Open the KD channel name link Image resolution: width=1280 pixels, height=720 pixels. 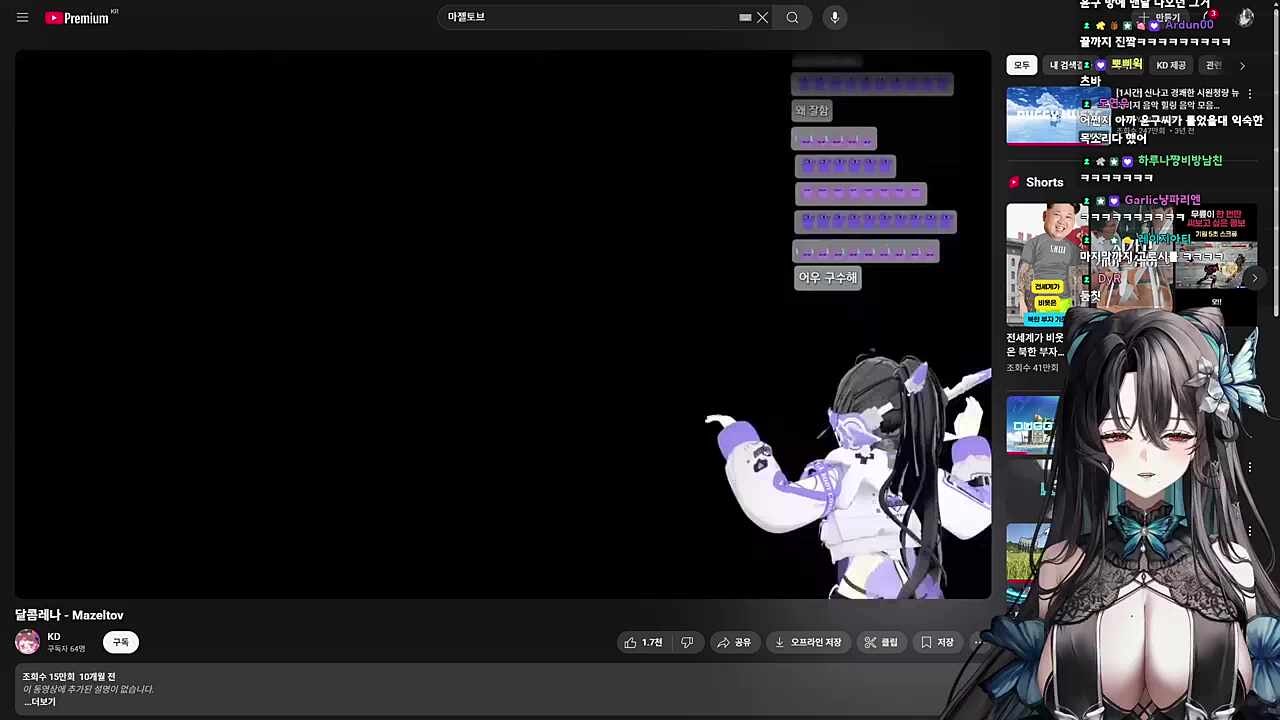[54, 637]
